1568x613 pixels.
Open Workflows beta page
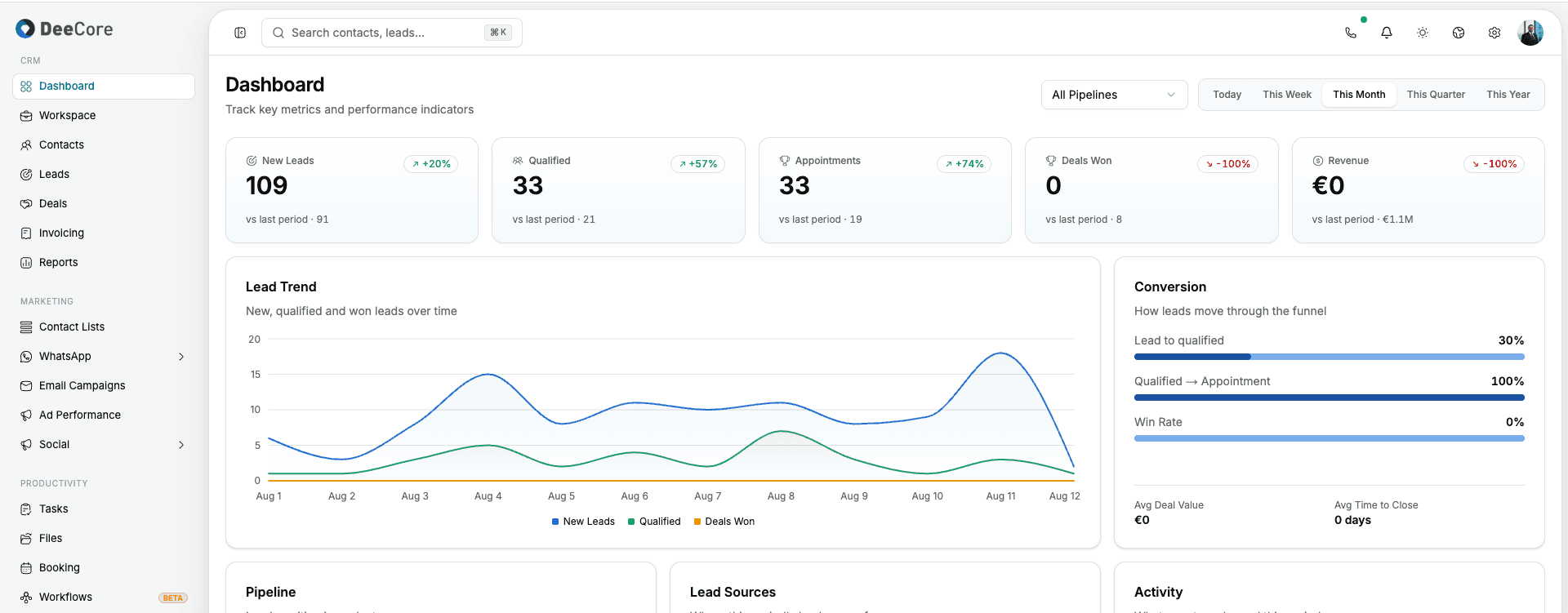104,597
